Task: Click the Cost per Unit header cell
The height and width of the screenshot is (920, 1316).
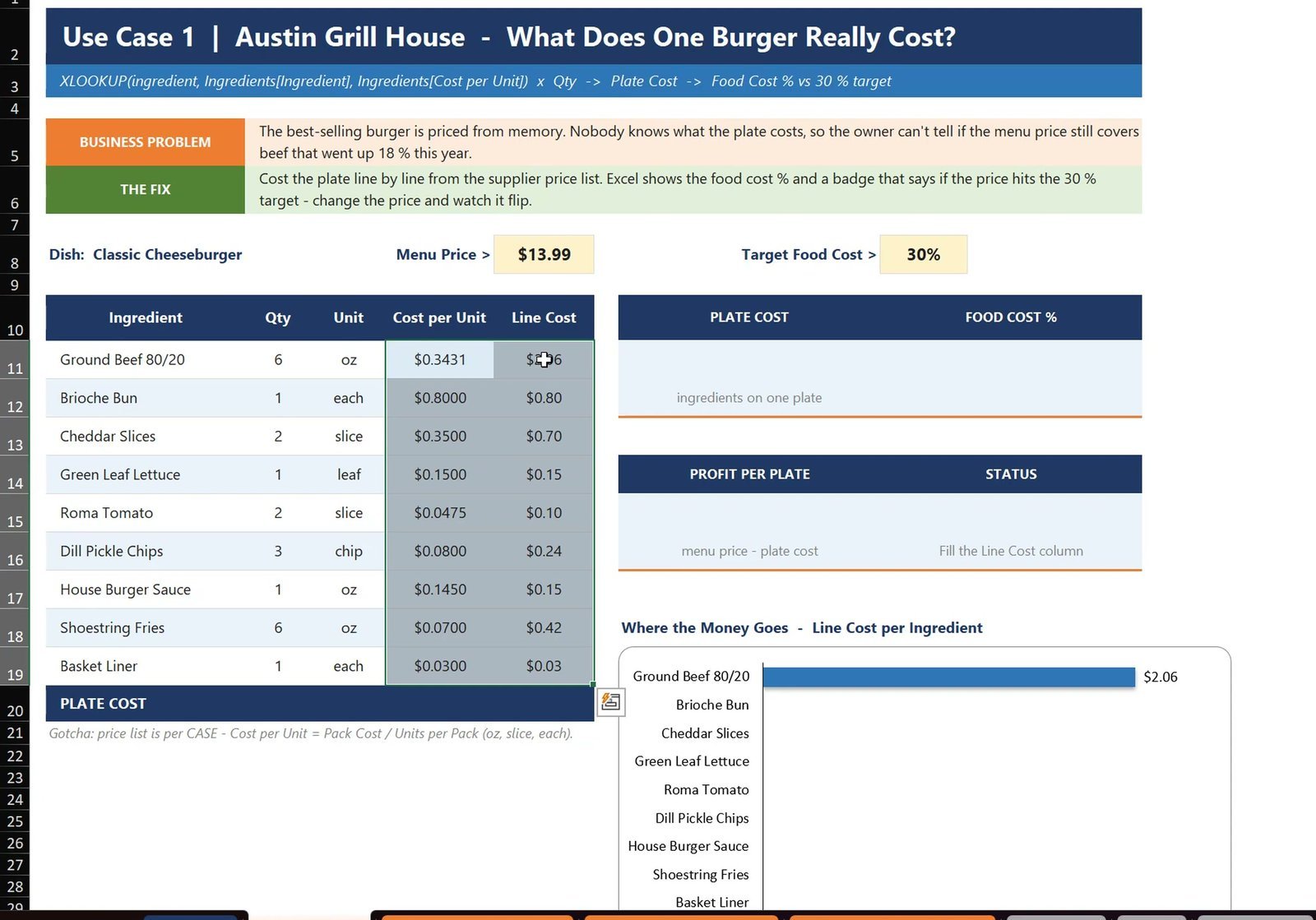Action: pos(439,317)
